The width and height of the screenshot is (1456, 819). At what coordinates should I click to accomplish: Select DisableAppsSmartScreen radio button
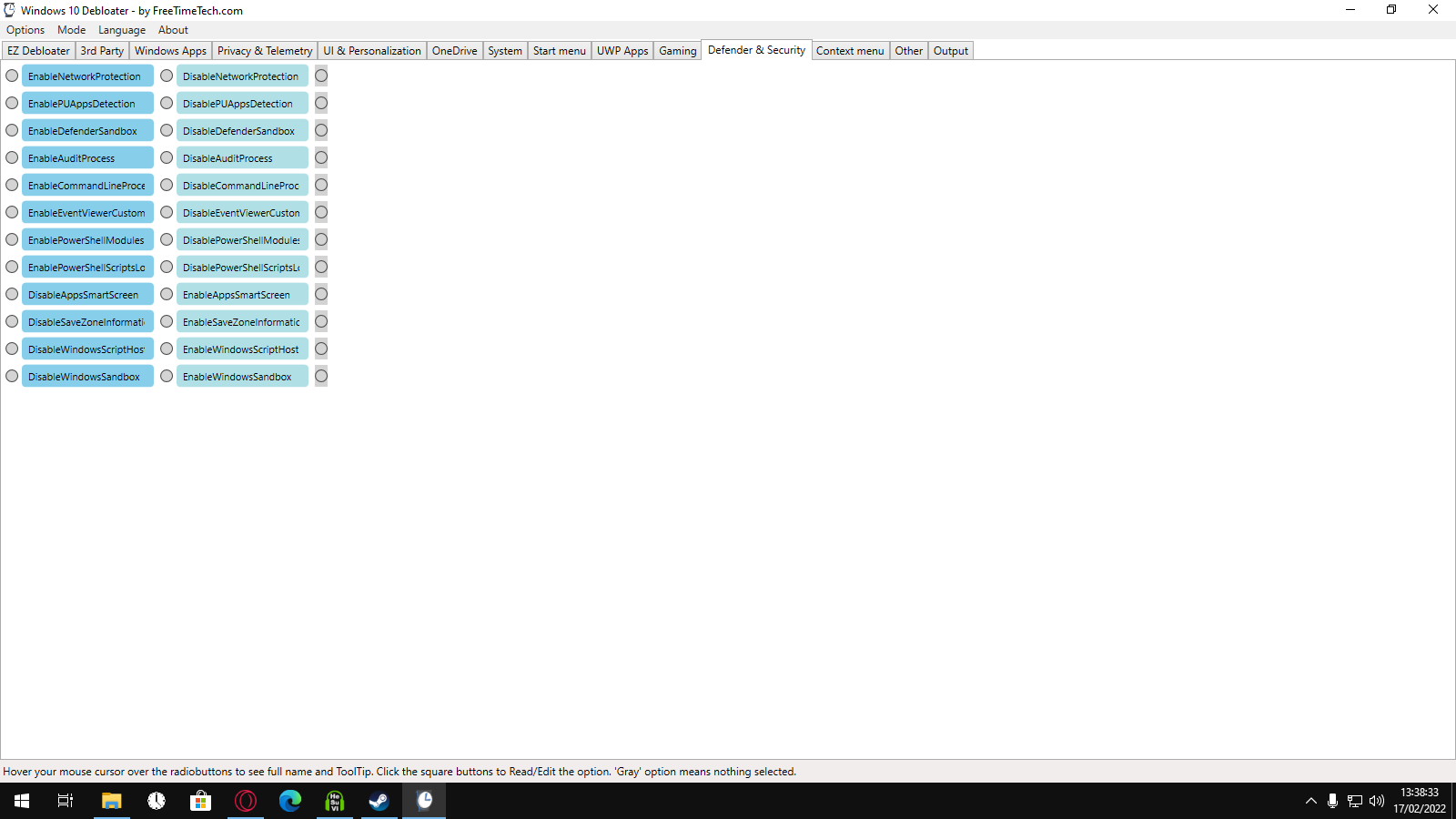tap(12, 294)
